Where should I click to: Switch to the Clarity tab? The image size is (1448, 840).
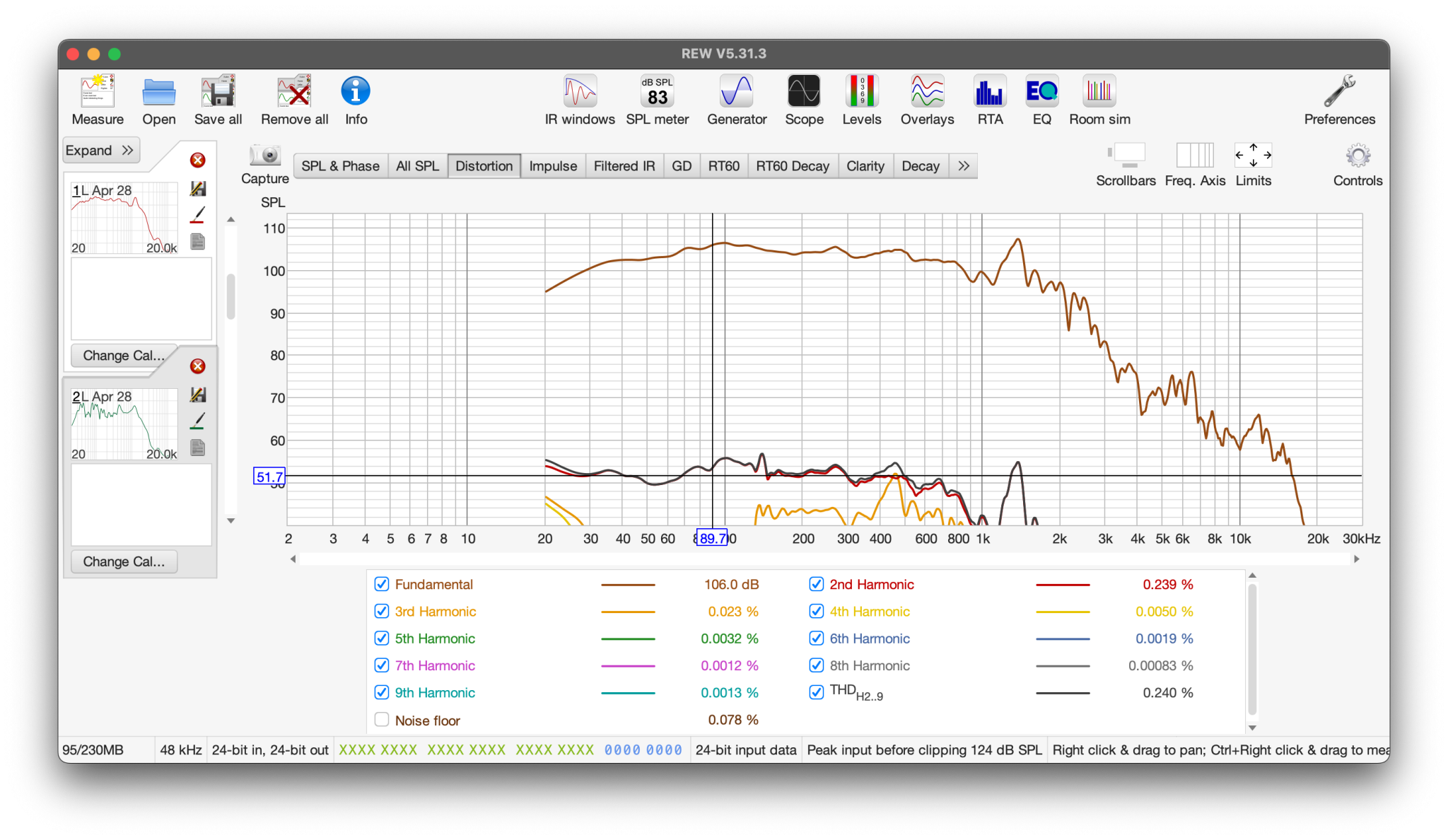pos(865,166)
